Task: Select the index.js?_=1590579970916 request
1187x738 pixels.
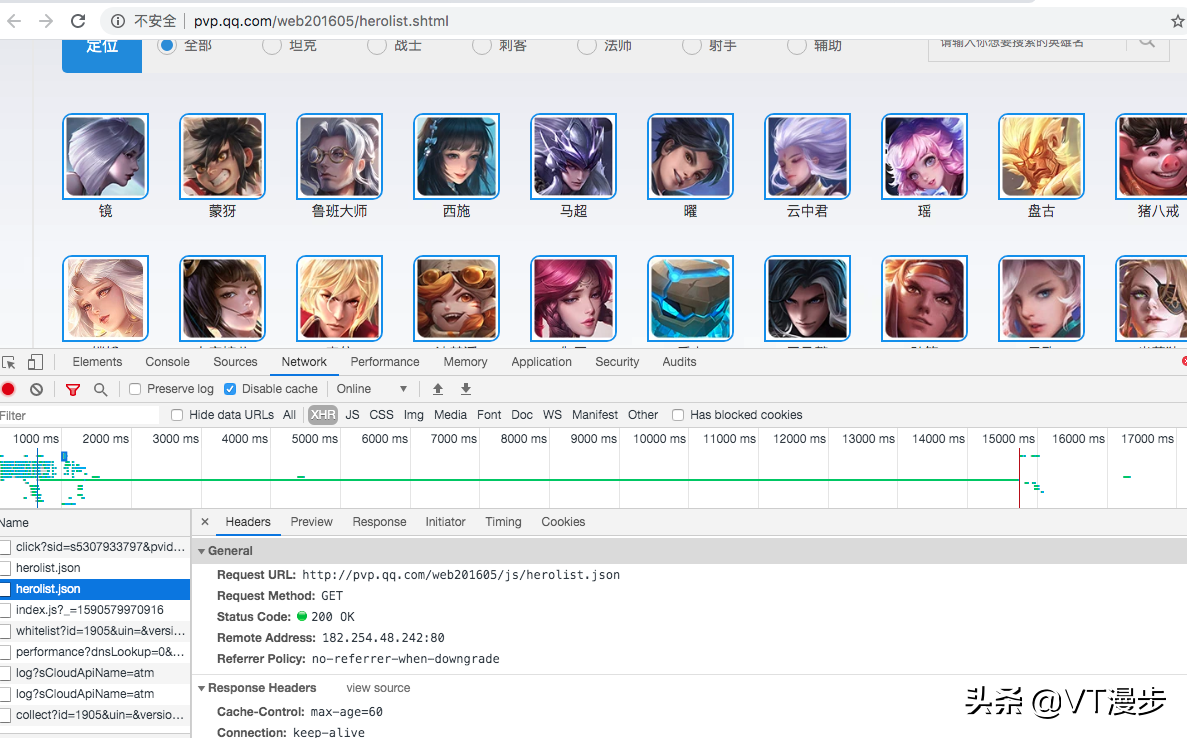Action: [95, 610]
